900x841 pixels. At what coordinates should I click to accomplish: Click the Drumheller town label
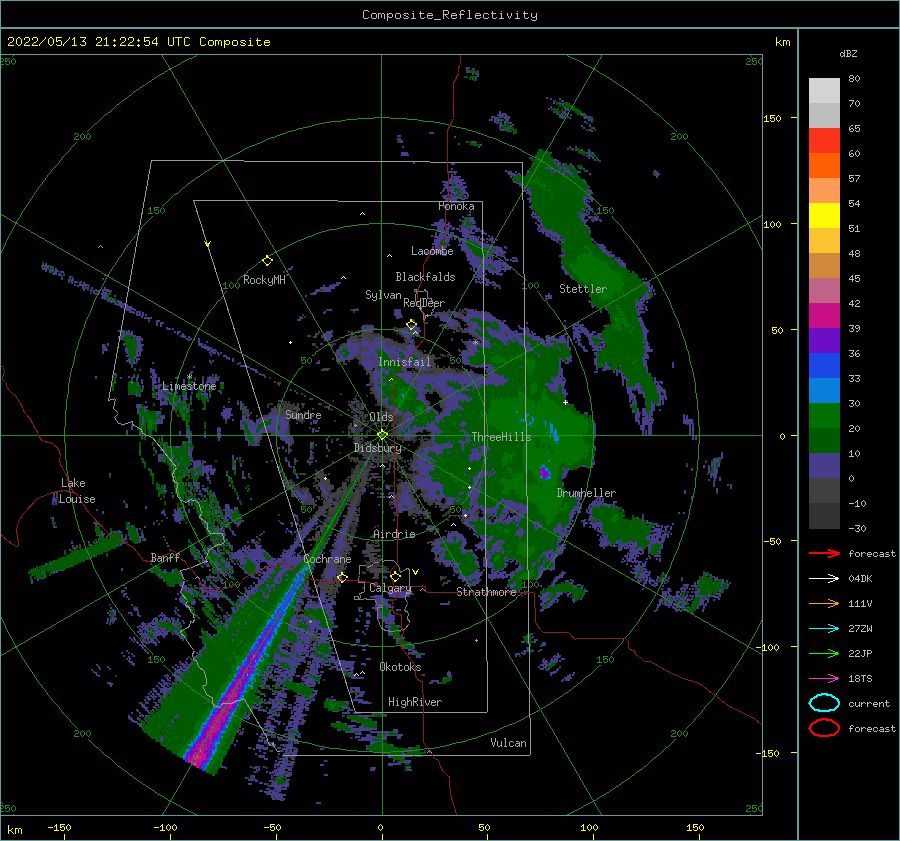pos(586,493)
